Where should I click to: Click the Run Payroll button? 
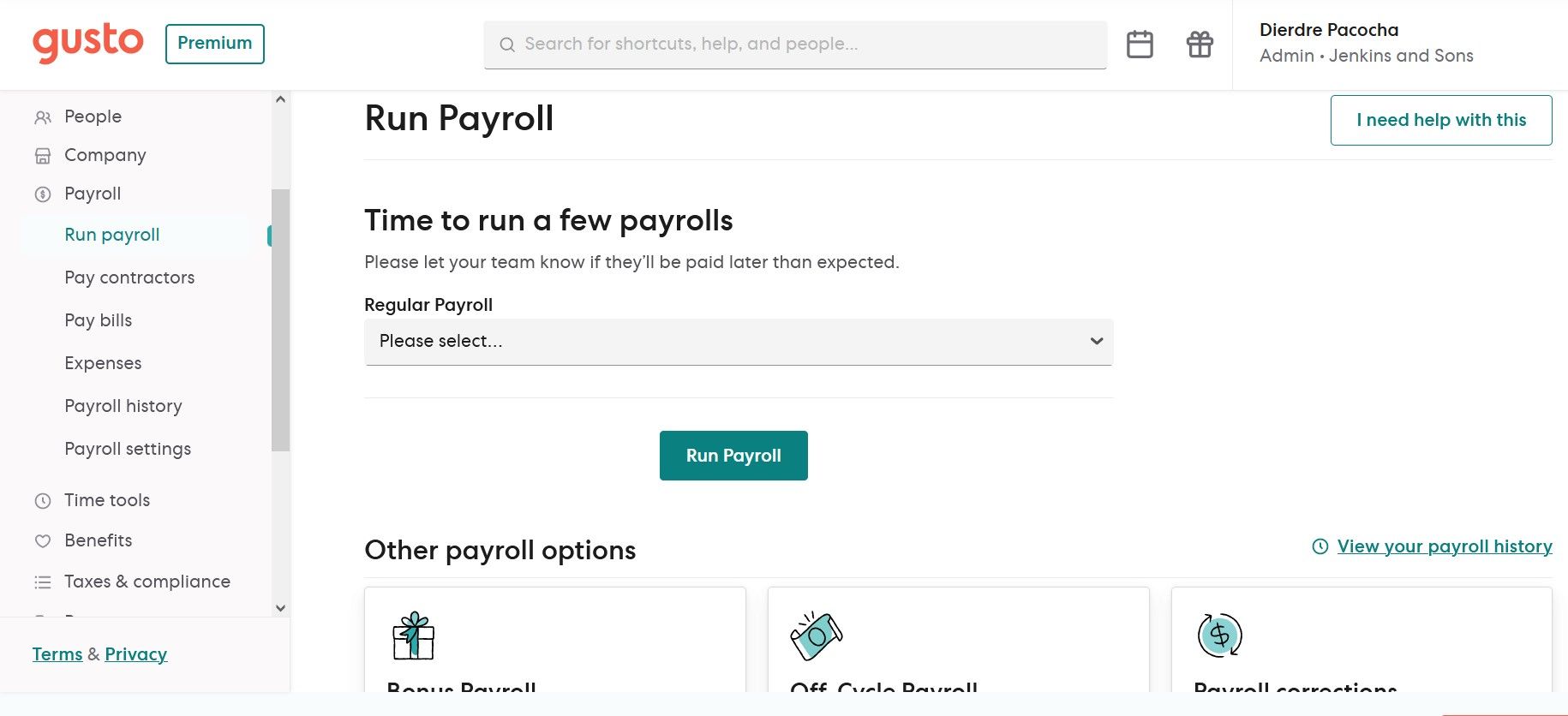pos(733,456)
